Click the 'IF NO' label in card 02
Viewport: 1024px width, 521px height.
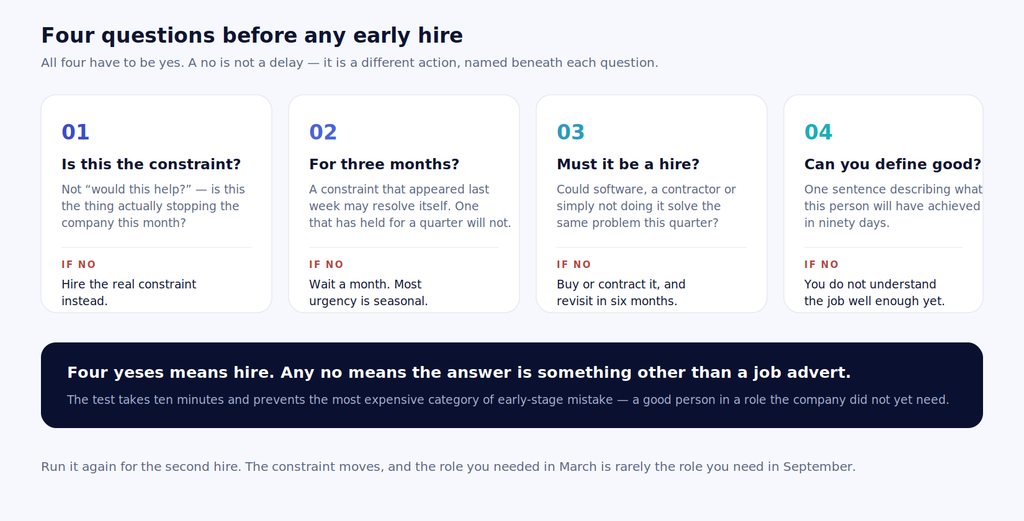coord(326,264)
